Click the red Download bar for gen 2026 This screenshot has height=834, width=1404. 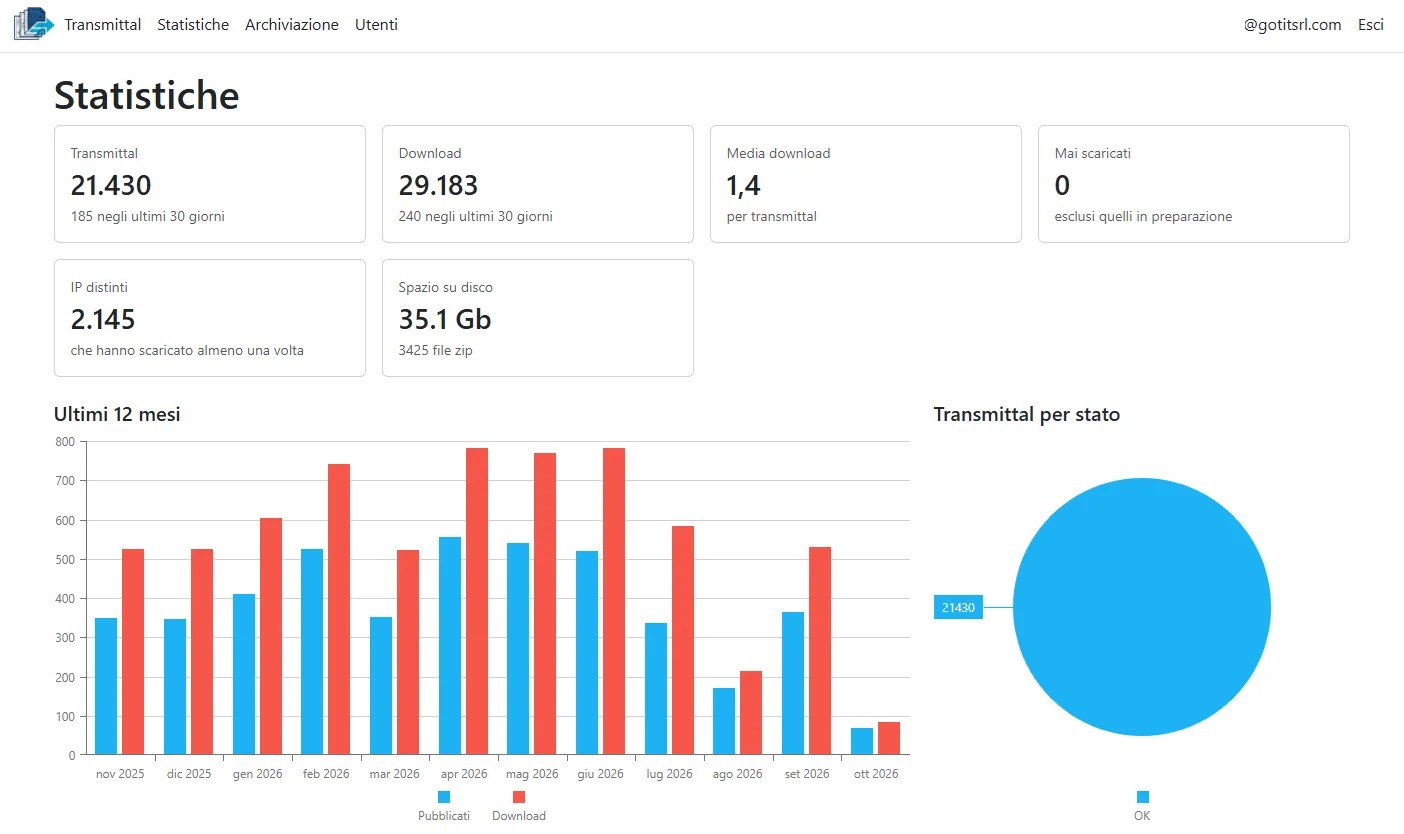pos(271,636)
